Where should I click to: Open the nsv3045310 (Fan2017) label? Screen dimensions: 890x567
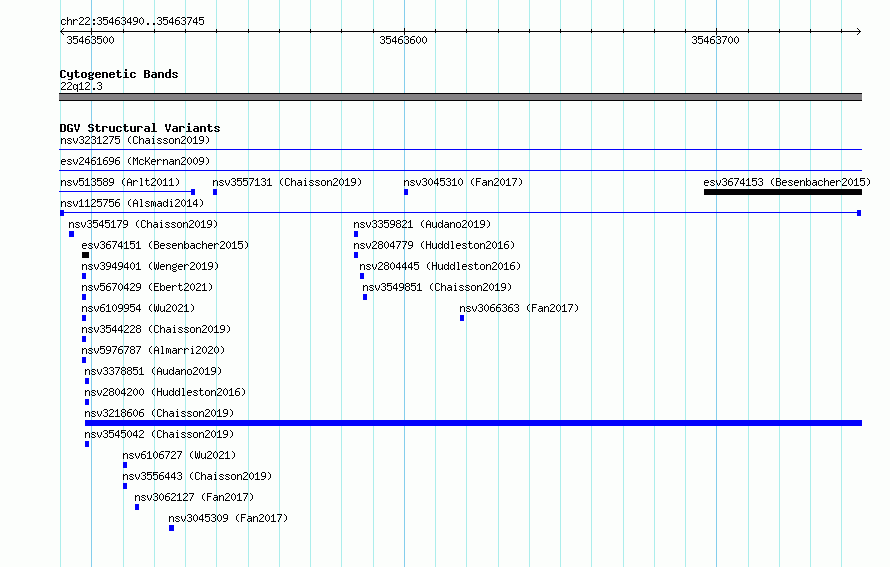click(463, 182)
